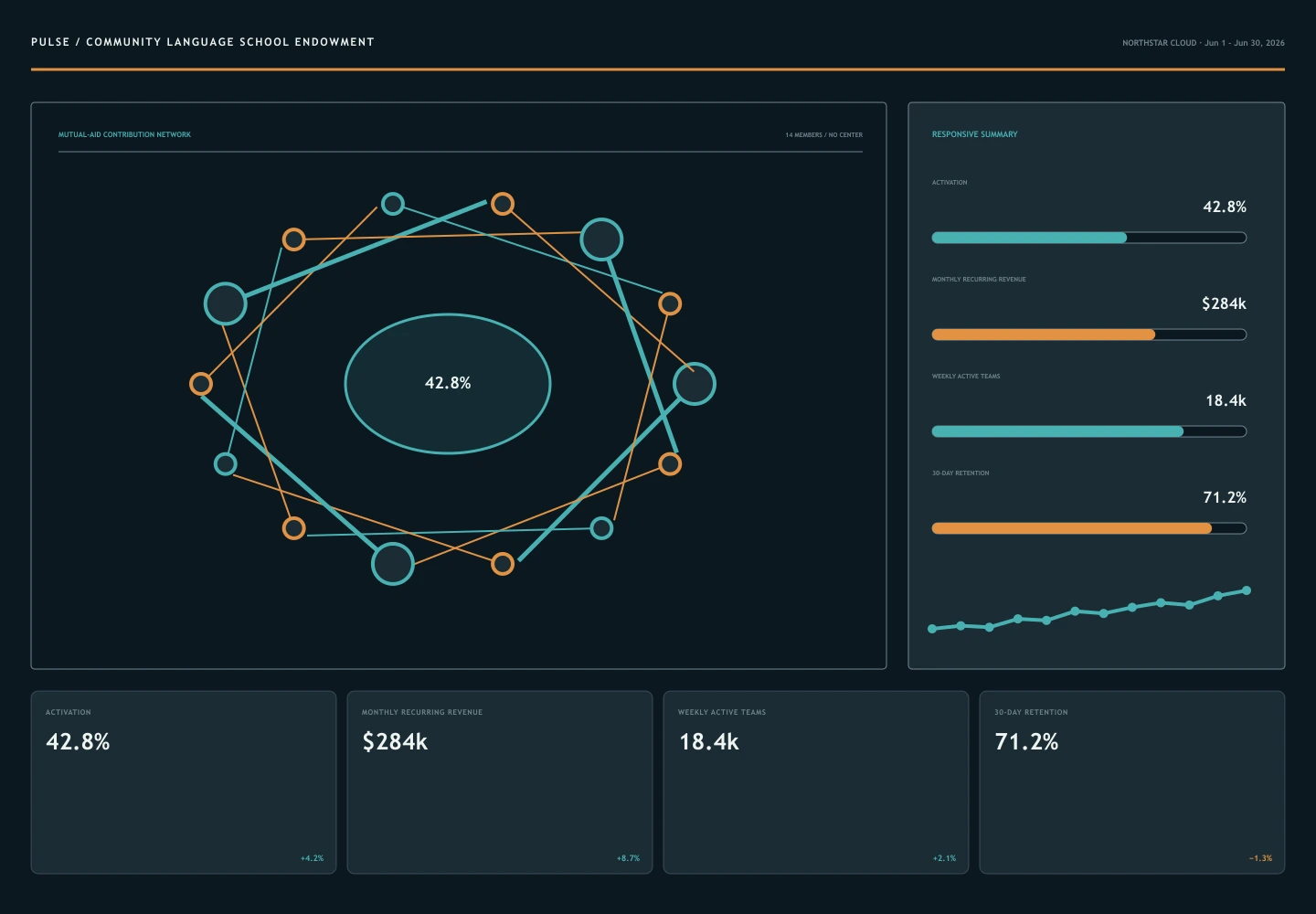The image size is (1316, 914).
Task: Open the Monthly Recurring Revenue $284k card
Action: point(500,782)
